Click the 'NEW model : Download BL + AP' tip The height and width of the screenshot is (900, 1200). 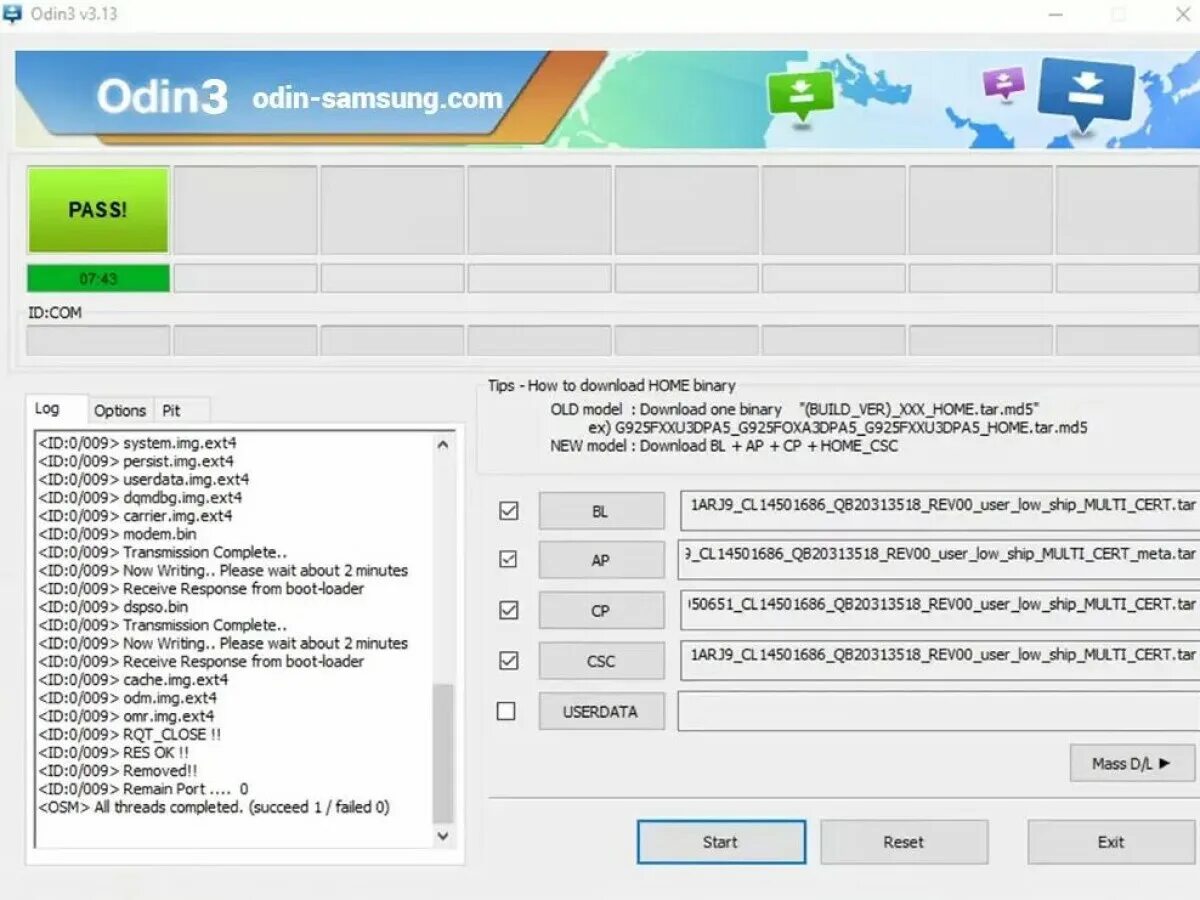click(x=724, y=446)
